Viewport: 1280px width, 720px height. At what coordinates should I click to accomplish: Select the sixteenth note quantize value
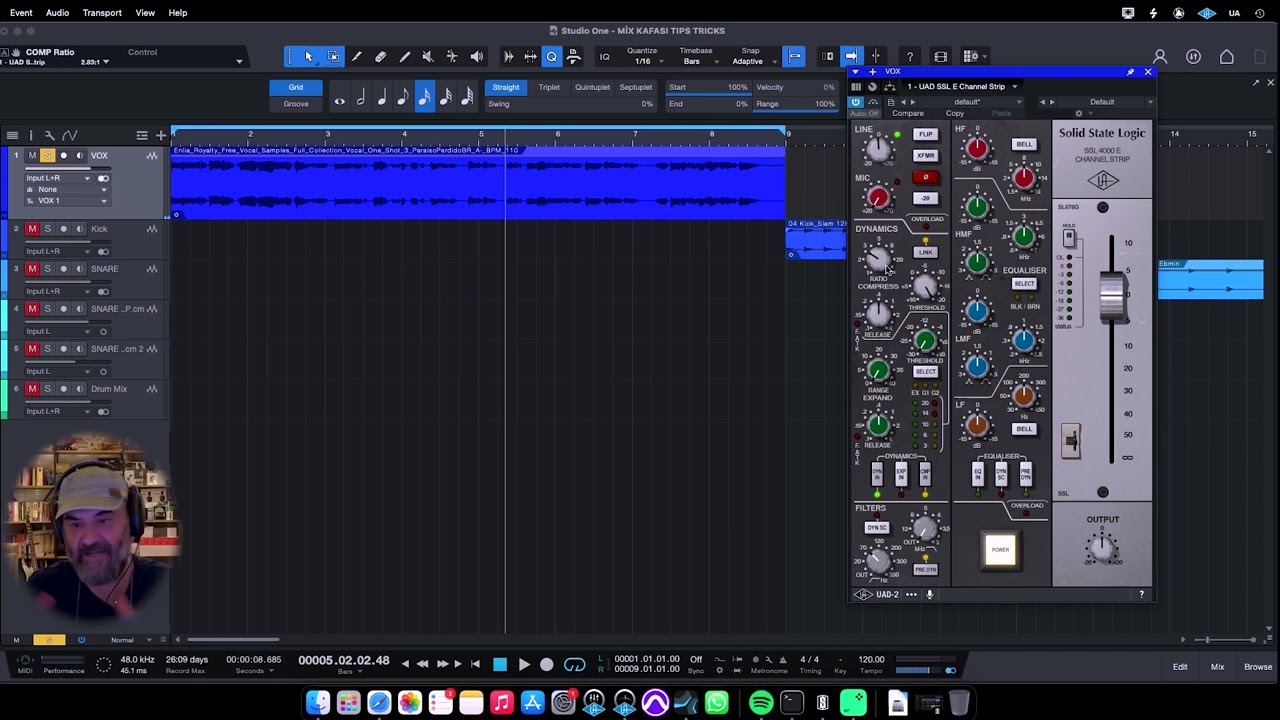(x=424, y=98)
